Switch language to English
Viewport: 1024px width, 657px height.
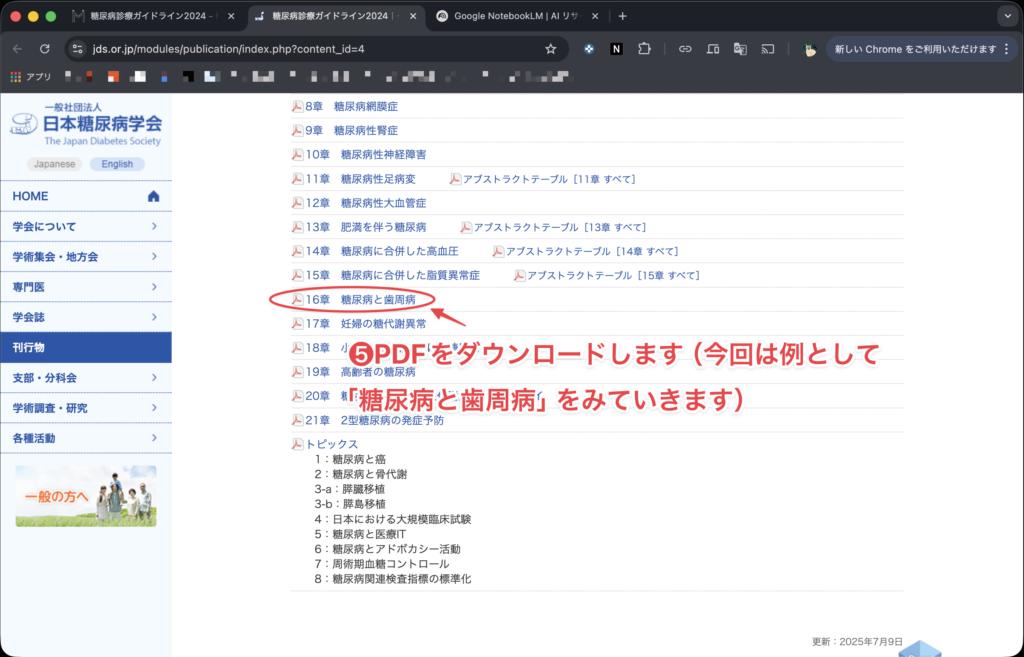(x=117, y=164)
